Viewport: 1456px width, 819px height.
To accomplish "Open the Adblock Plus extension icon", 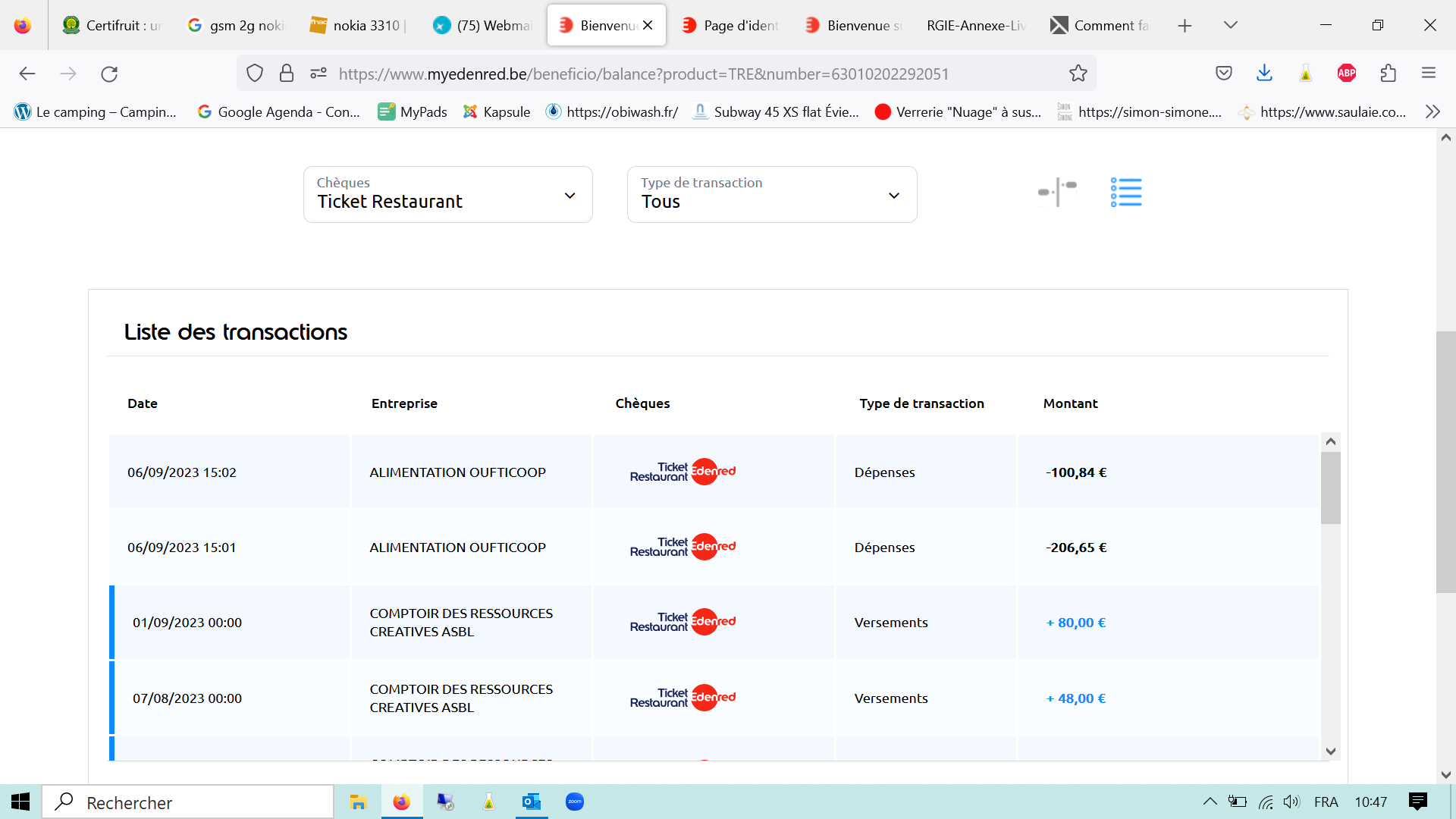I will pos(1347,74).
